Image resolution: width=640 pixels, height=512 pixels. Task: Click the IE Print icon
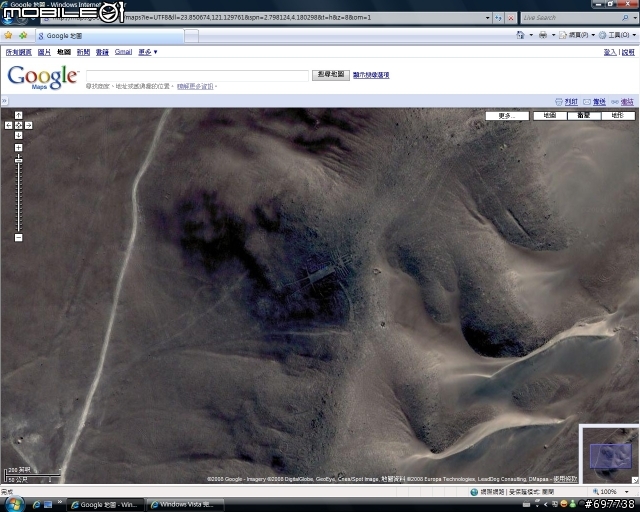(x=543, y=35)
